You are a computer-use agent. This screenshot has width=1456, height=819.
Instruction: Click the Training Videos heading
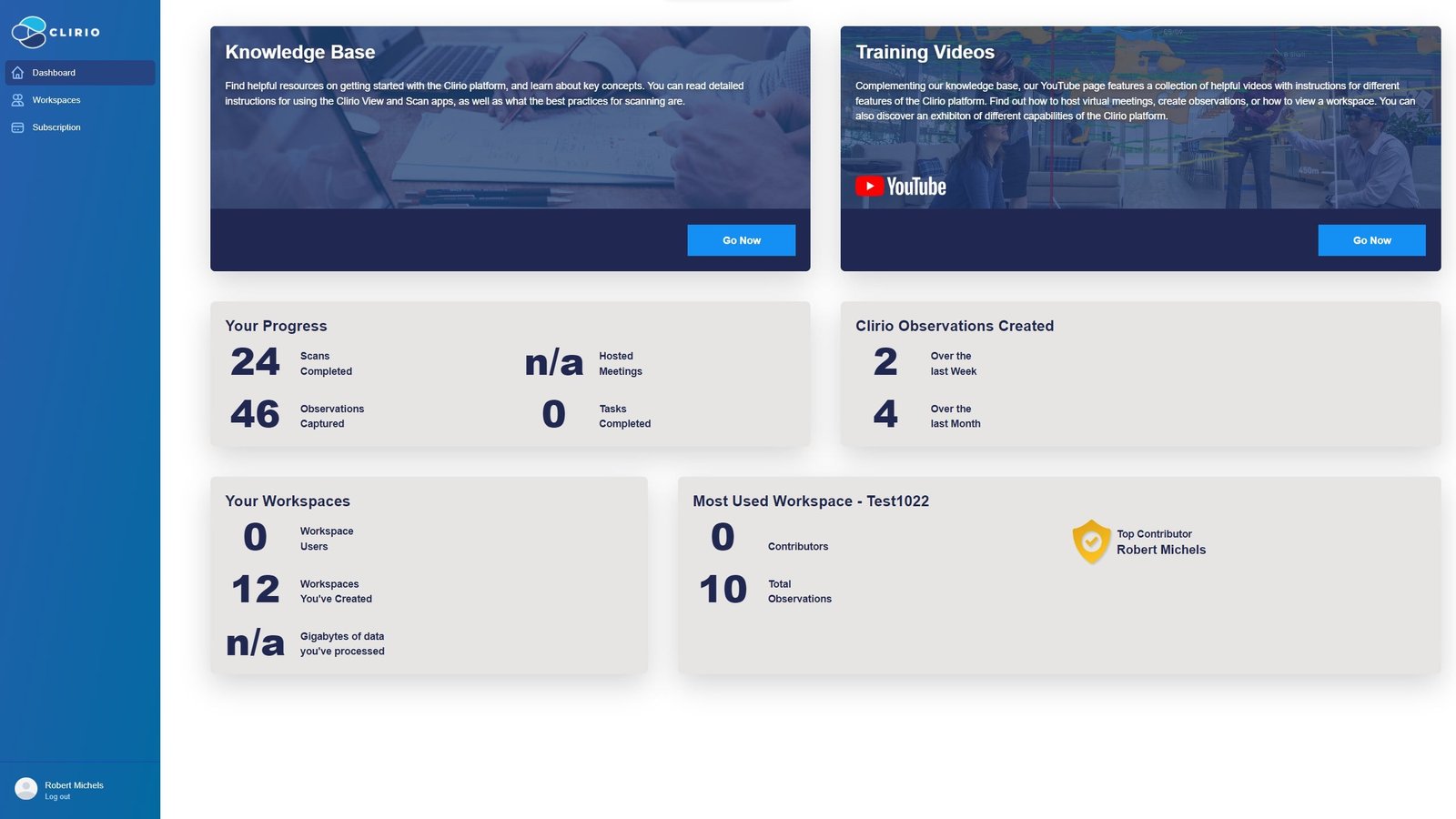pyautogui.click(x=925, y=52)
